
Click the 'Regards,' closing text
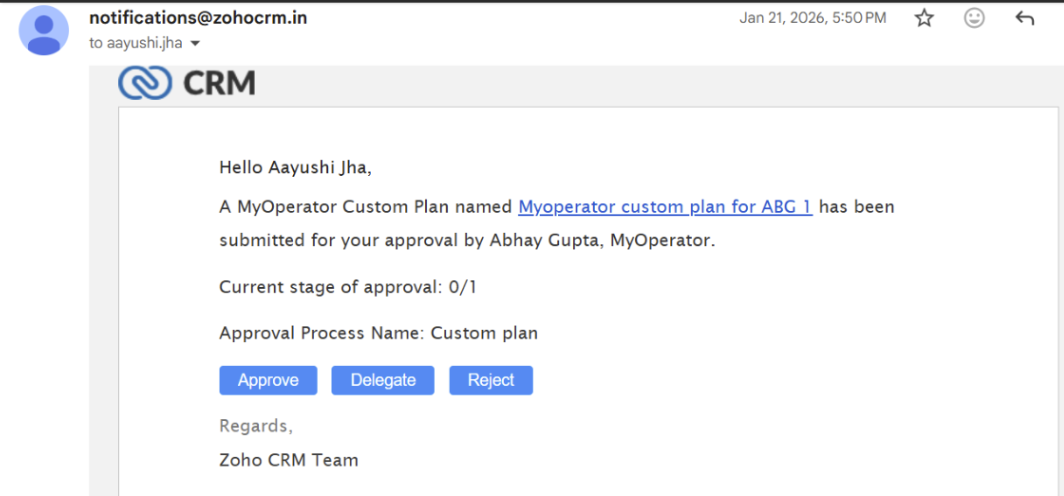pyautogui.click(x=256, y=426)
